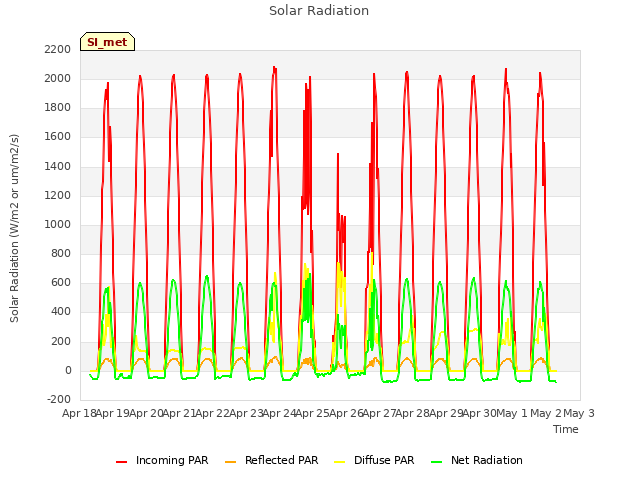Select Diffuse PAR legend label

(x=384, y=460)
